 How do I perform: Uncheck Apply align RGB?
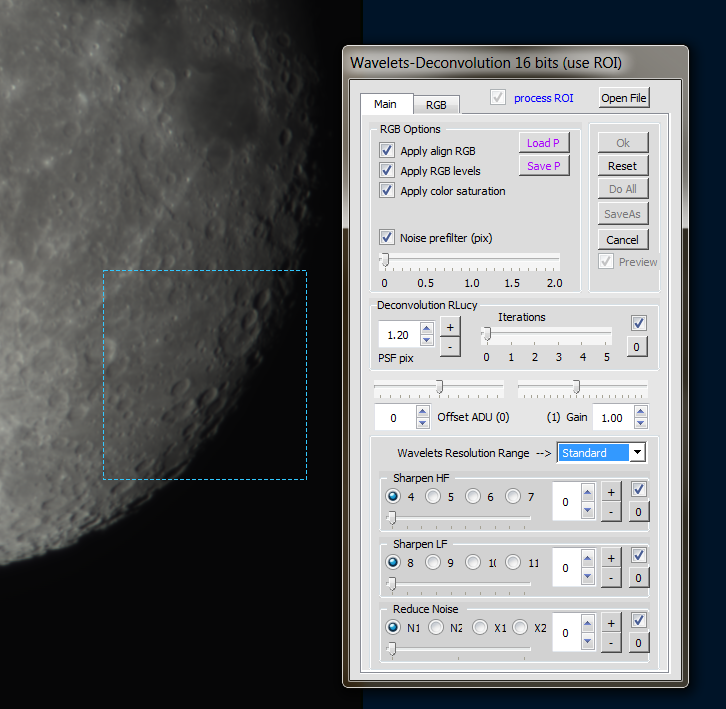(x=387, y=150)
